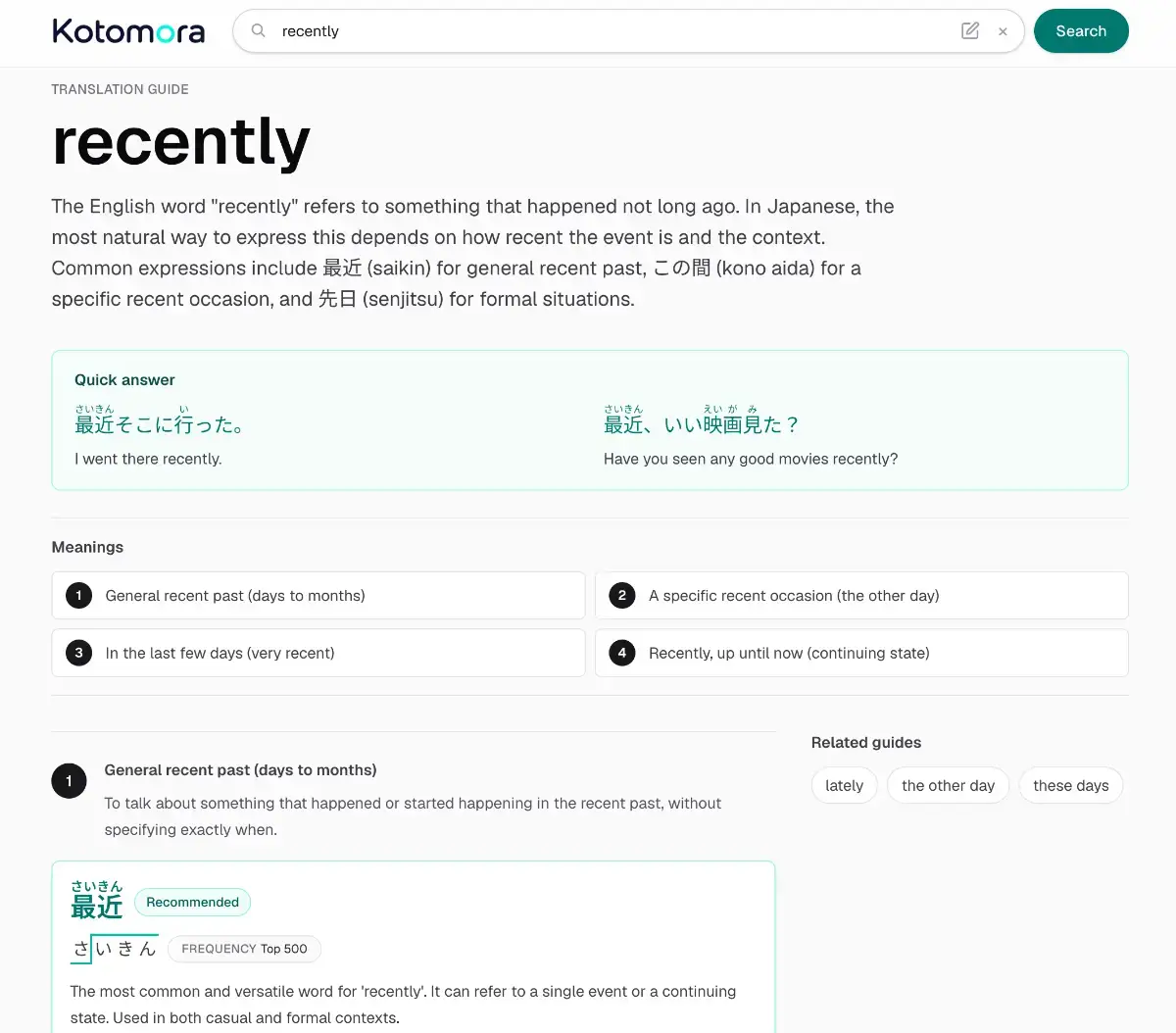Screen dimensions: 1176x1033
Task: Open the edit note icon in the search bar
Action: (x=970, y=30)
